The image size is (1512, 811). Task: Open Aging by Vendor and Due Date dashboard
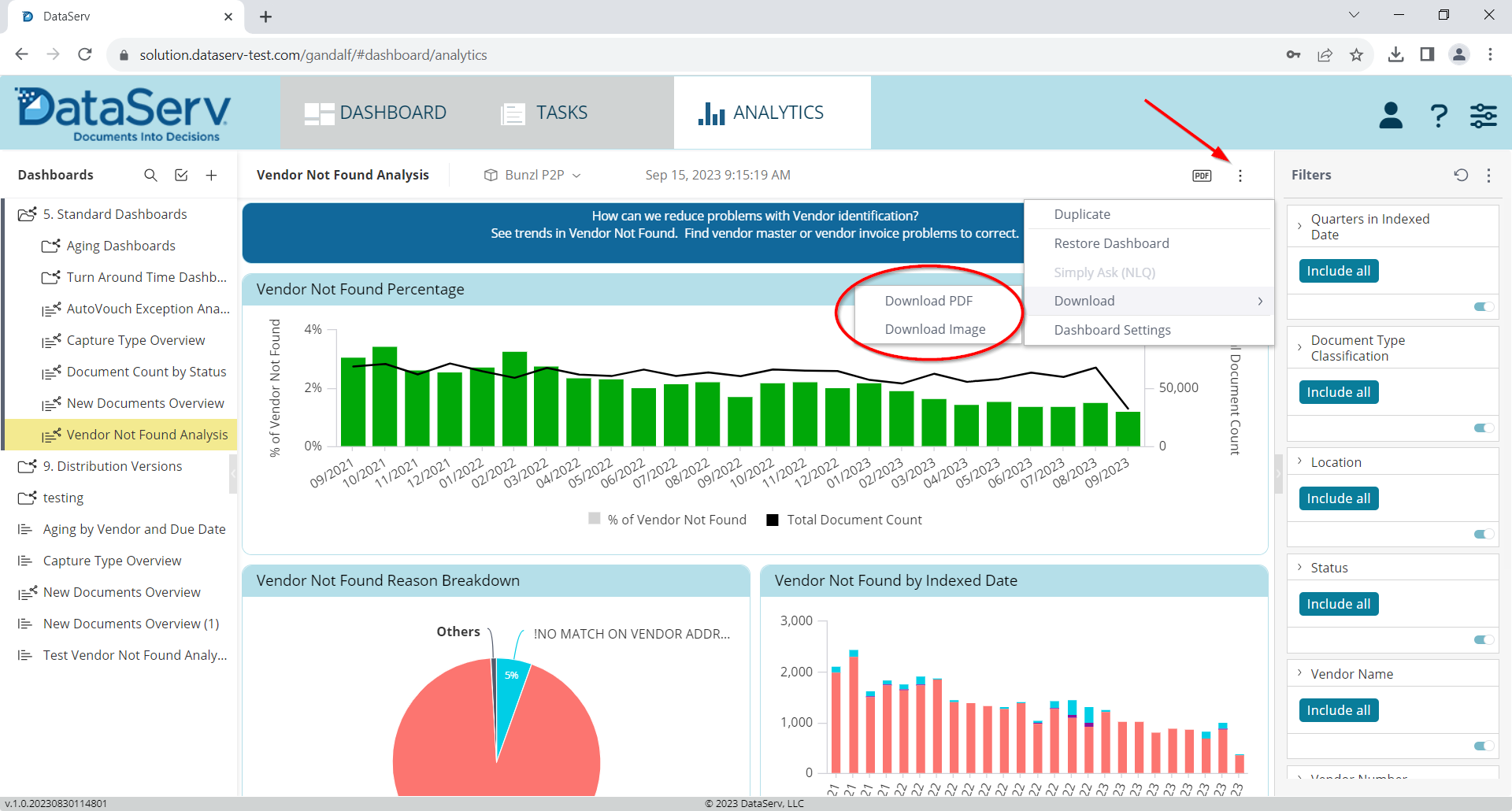tap(123, 529)
